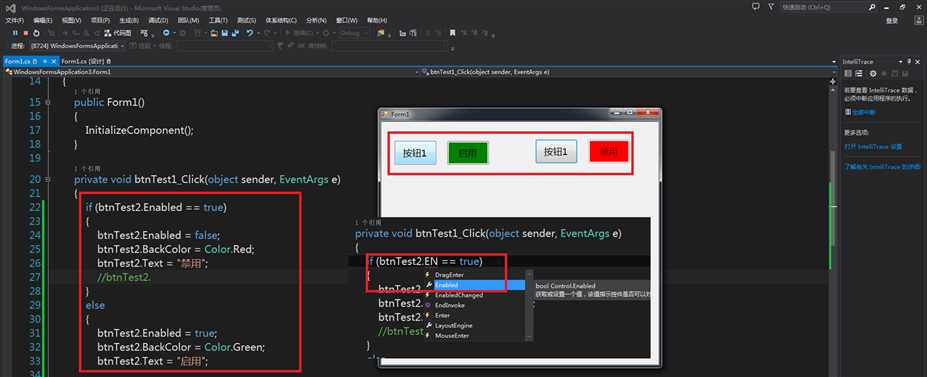Open the 视图(V) menu
The width and height of the screenshot is (927, 377).
[x=72, y=20]
